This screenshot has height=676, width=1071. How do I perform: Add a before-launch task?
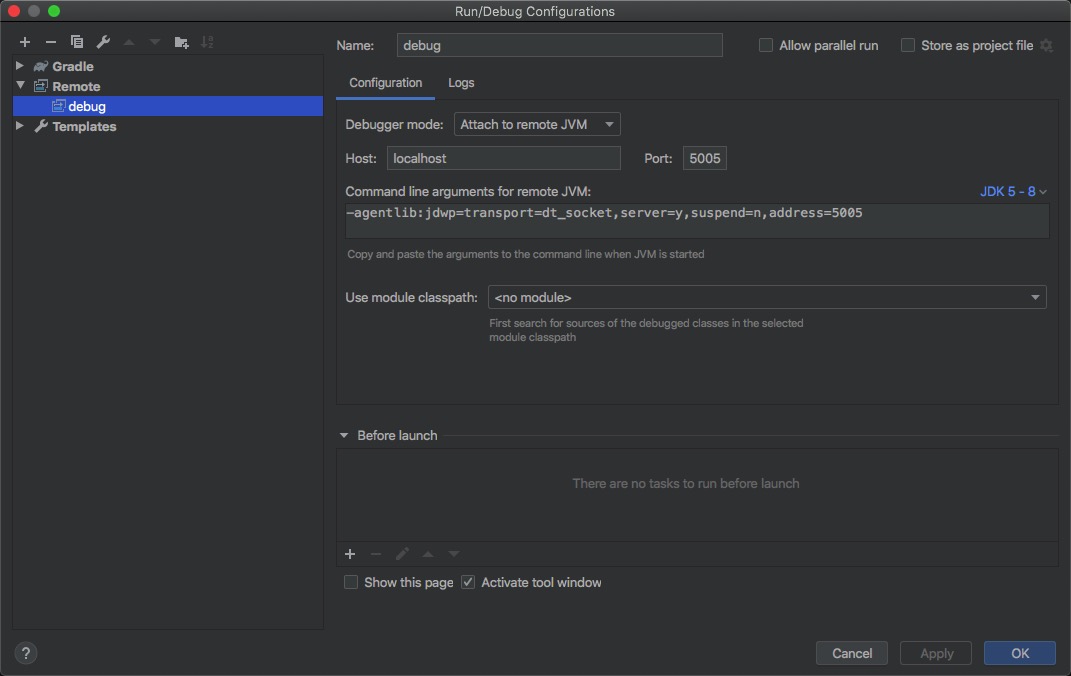click(350, 554)
